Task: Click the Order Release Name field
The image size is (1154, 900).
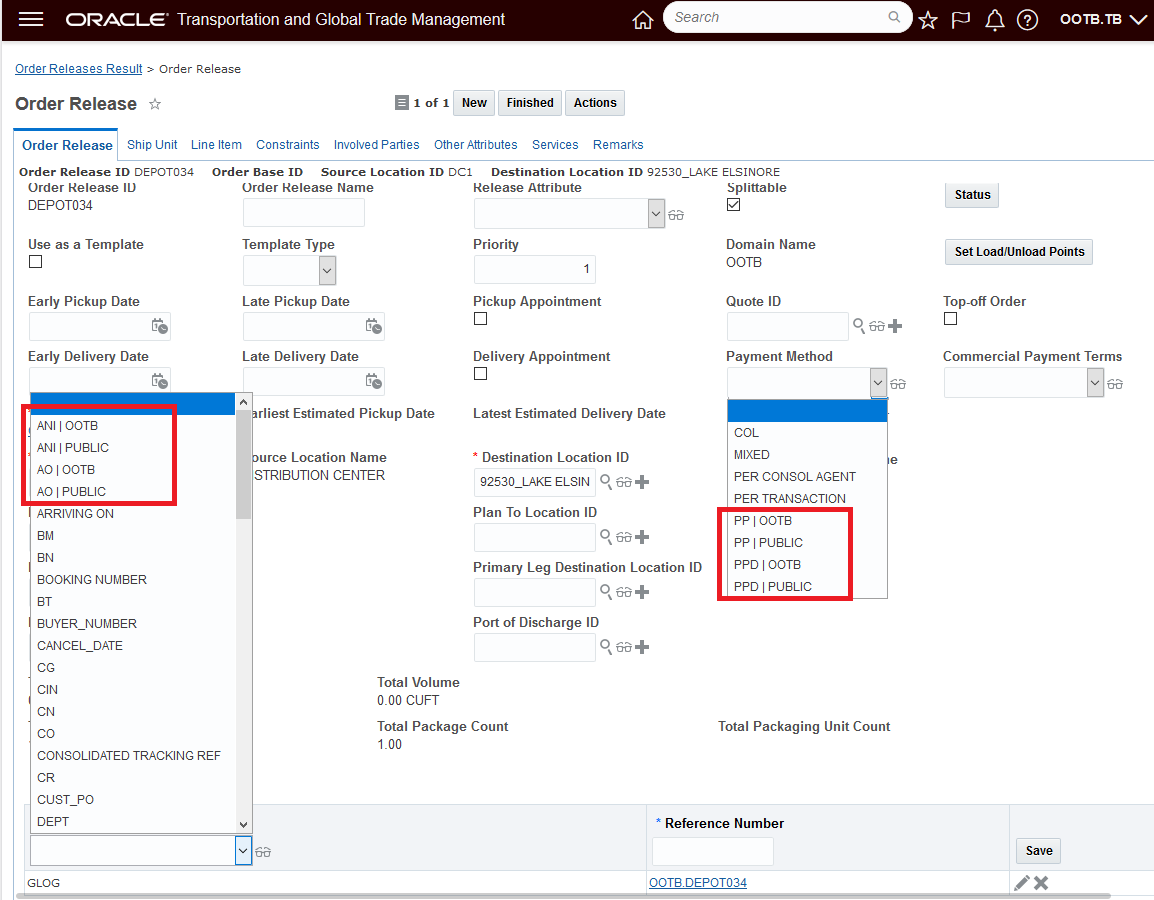Action: 303,213
